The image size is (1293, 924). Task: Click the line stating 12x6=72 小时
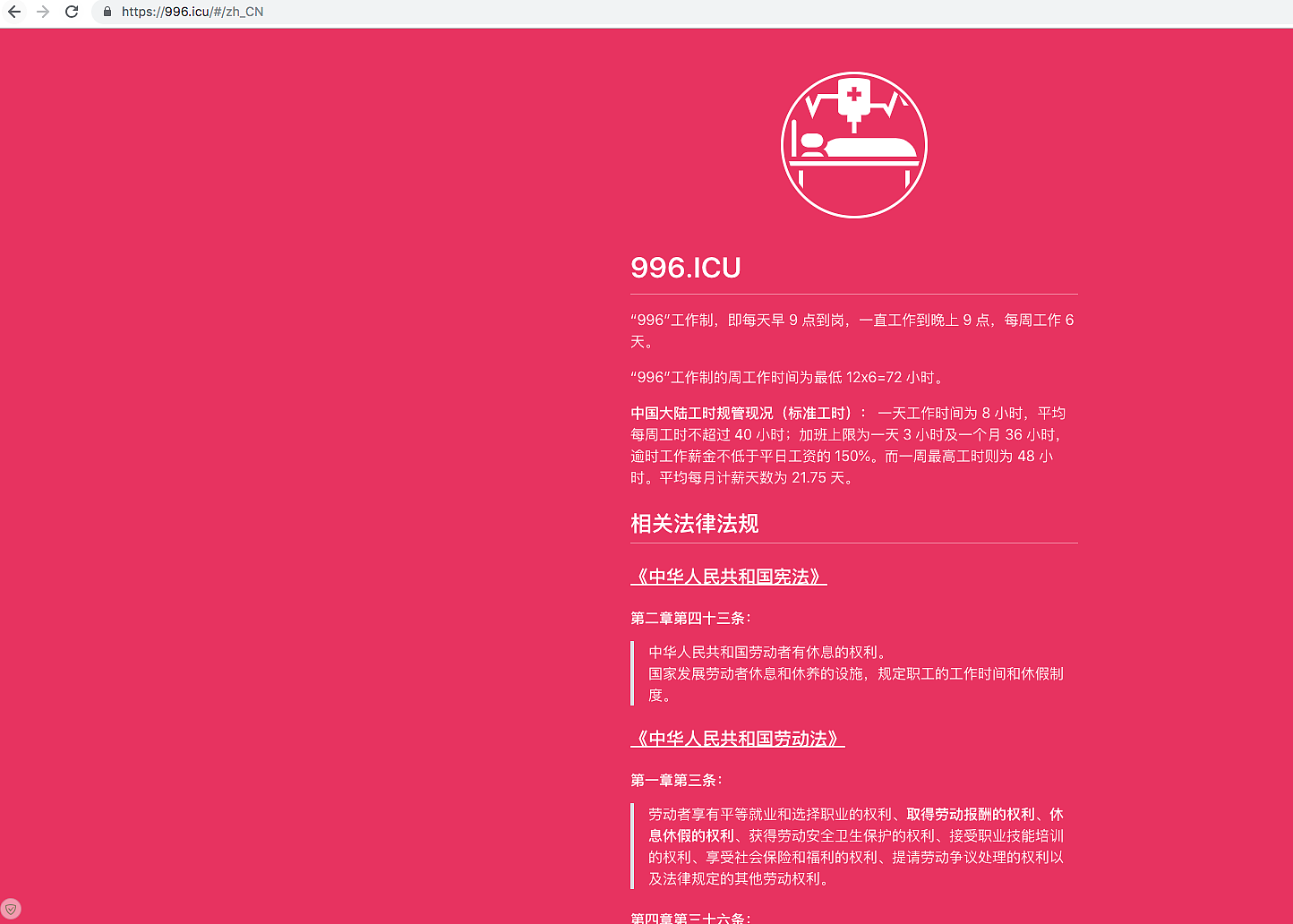(x=788, y=378)
